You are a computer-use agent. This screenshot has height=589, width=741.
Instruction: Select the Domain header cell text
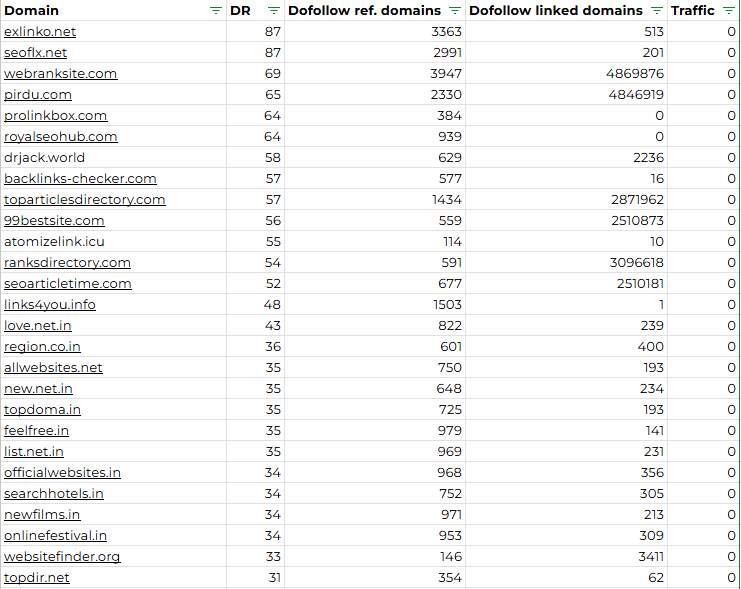[31, 10]
